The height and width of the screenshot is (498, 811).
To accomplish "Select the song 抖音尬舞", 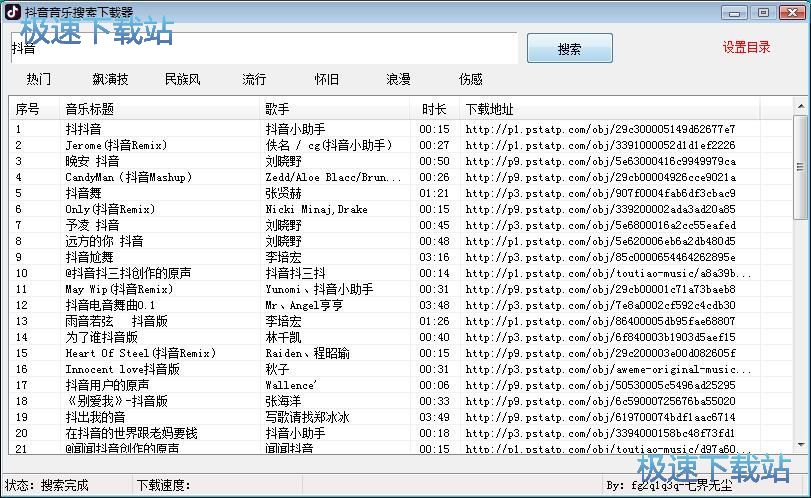I will (x=89, y=257).
